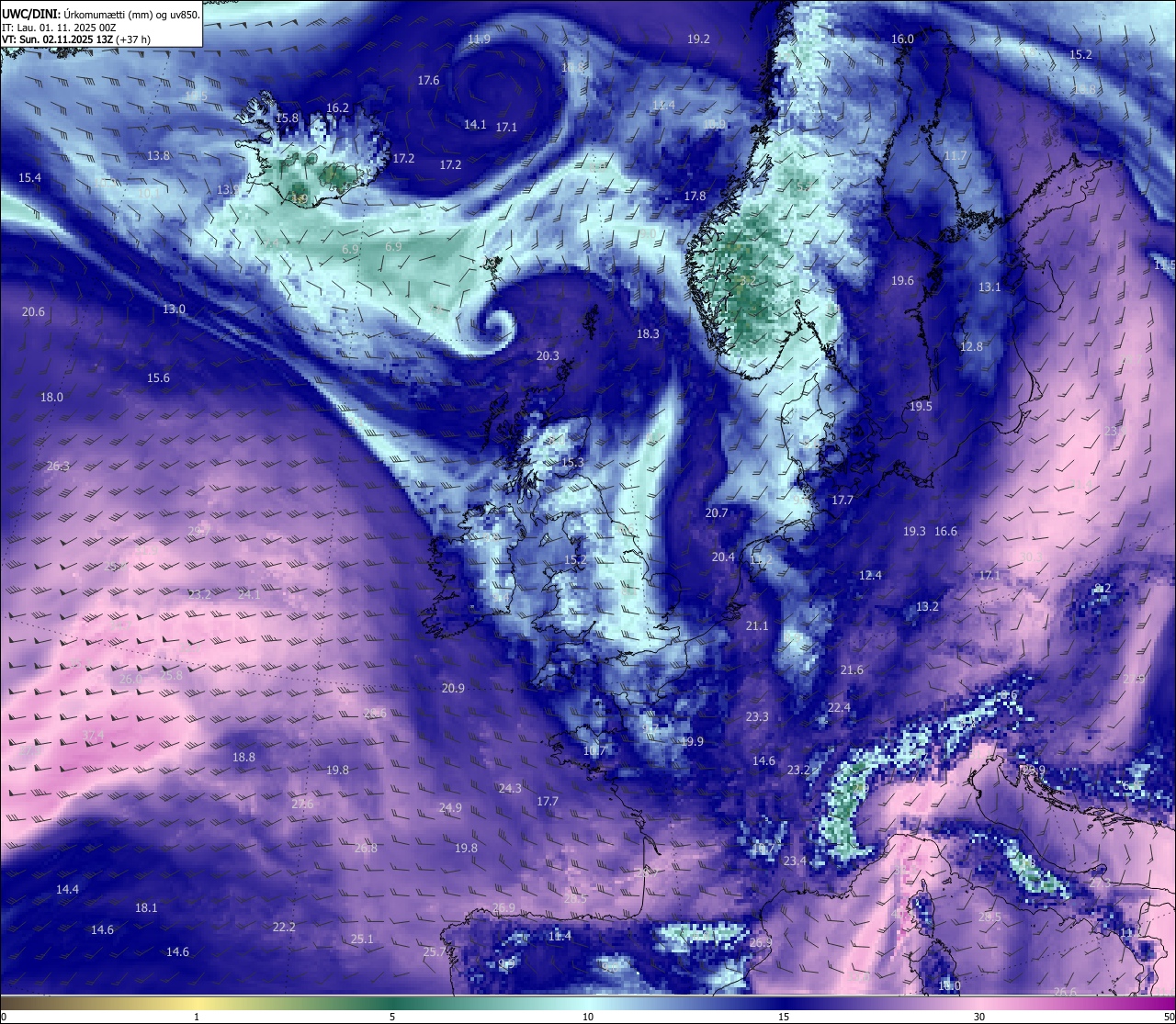1176x1024 pixels.
Task: Click the '12.4' map value
Action: point(870,575)
